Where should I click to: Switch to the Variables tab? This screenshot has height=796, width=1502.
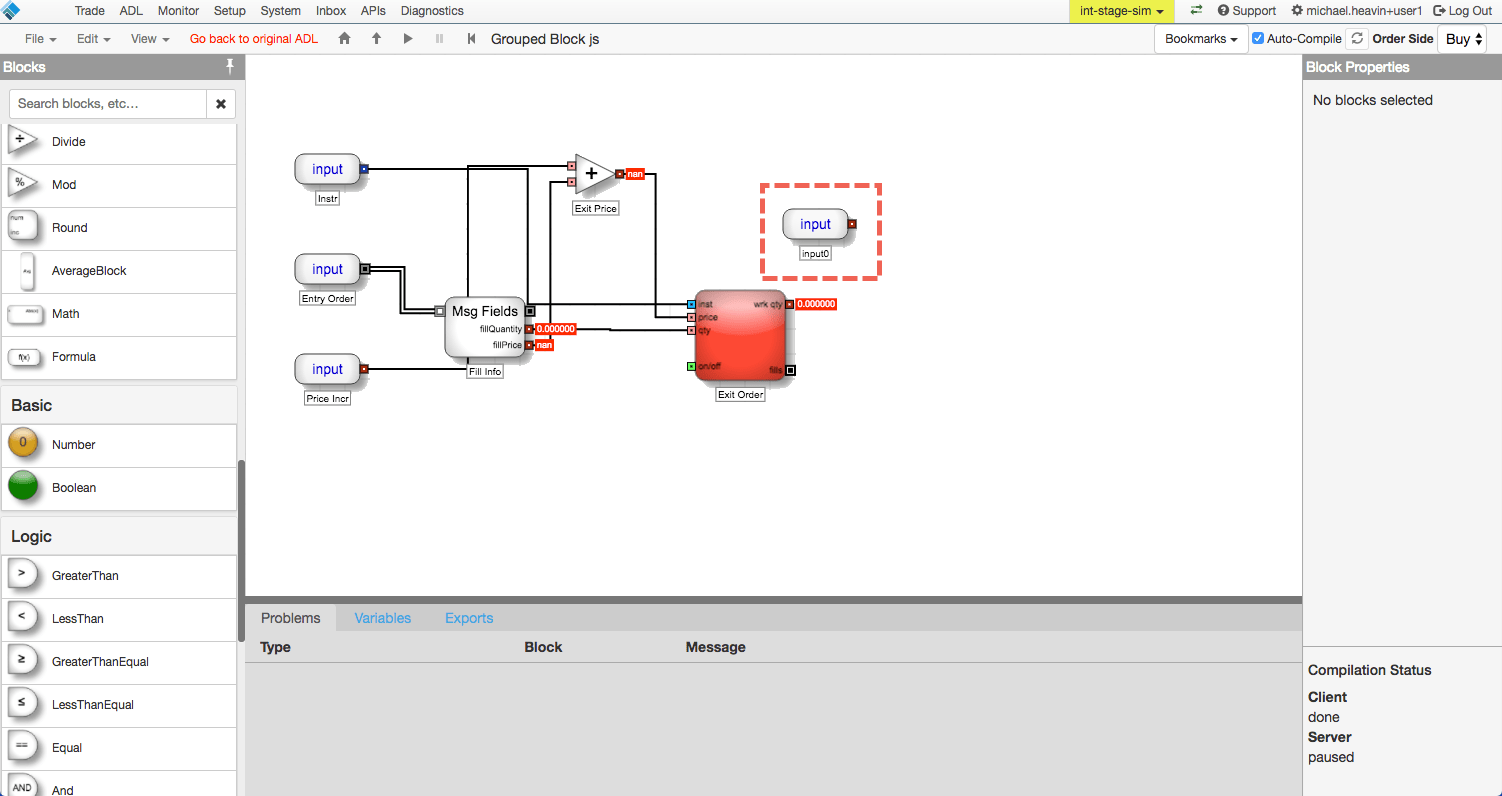point(383,618)
